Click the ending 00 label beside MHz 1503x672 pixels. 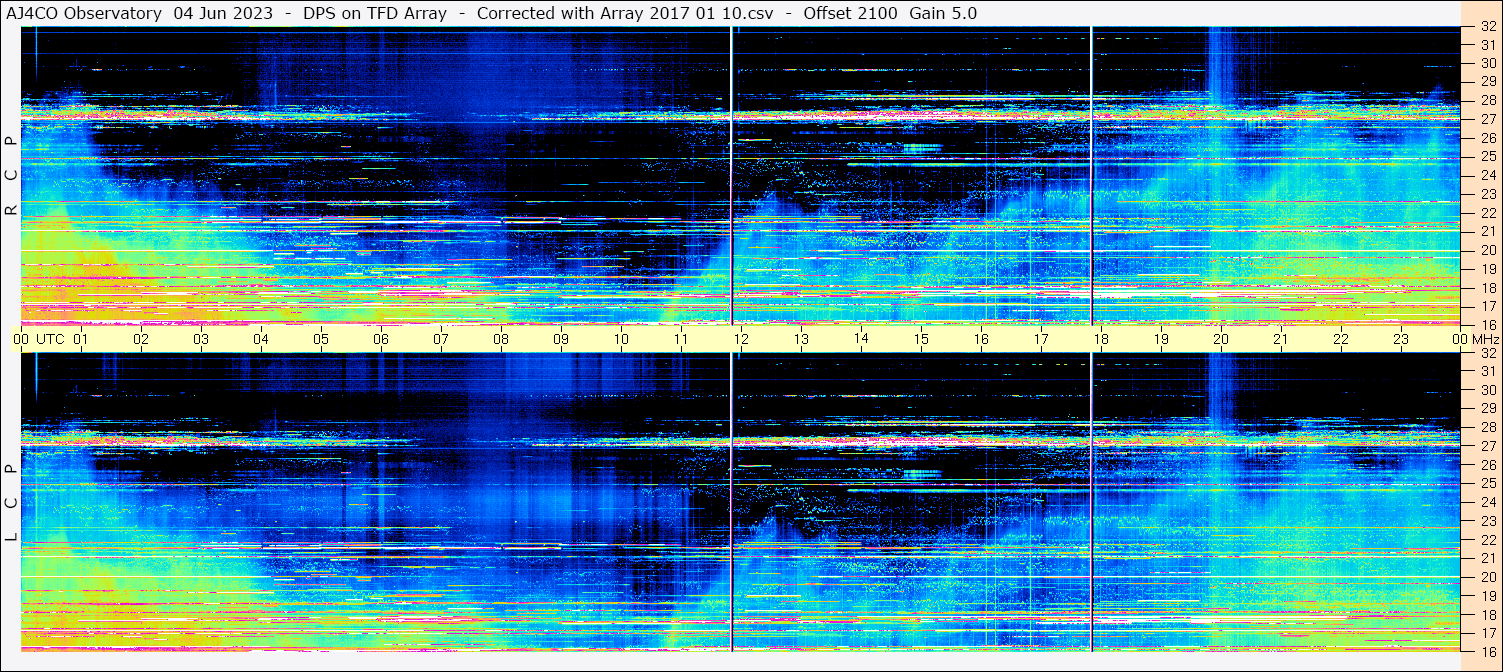(x=1459, y=339)
